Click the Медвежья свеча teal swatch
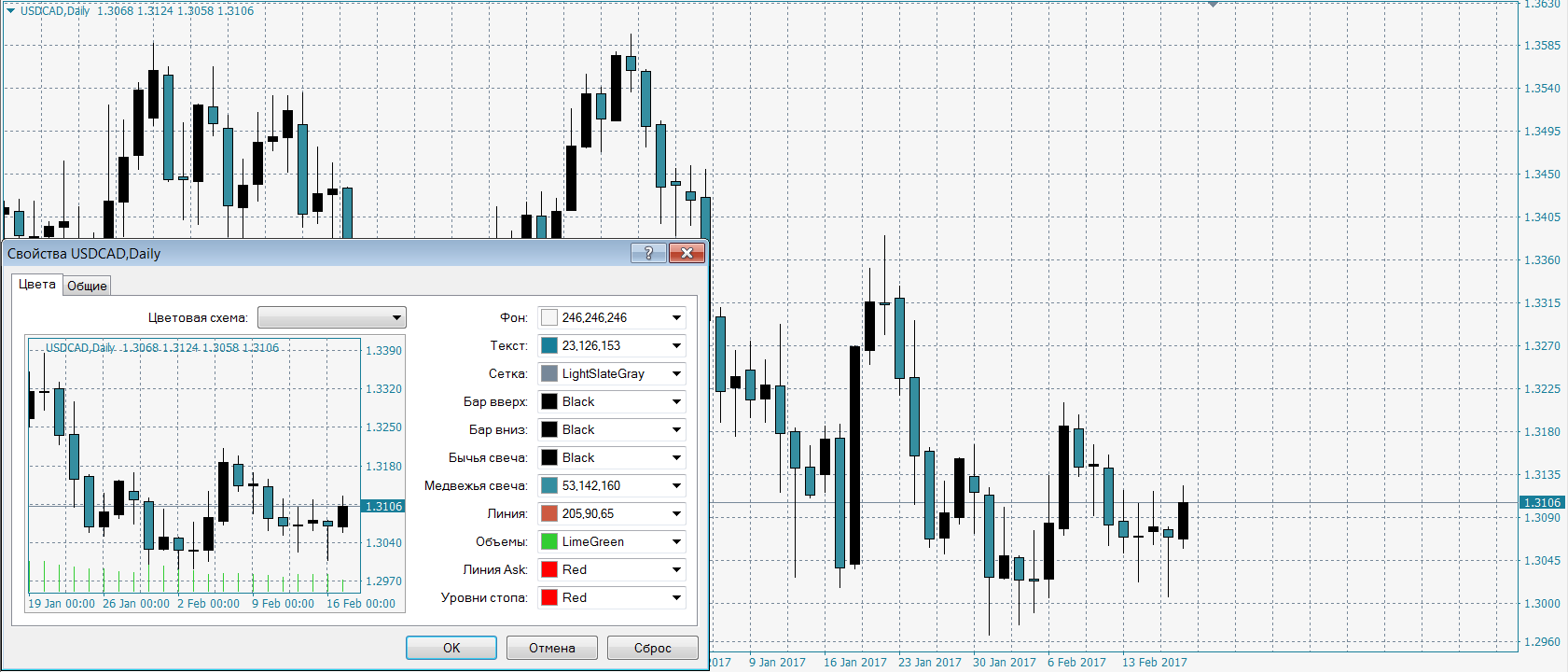Viewport: 1568px width, 672px height. (549, 486)
